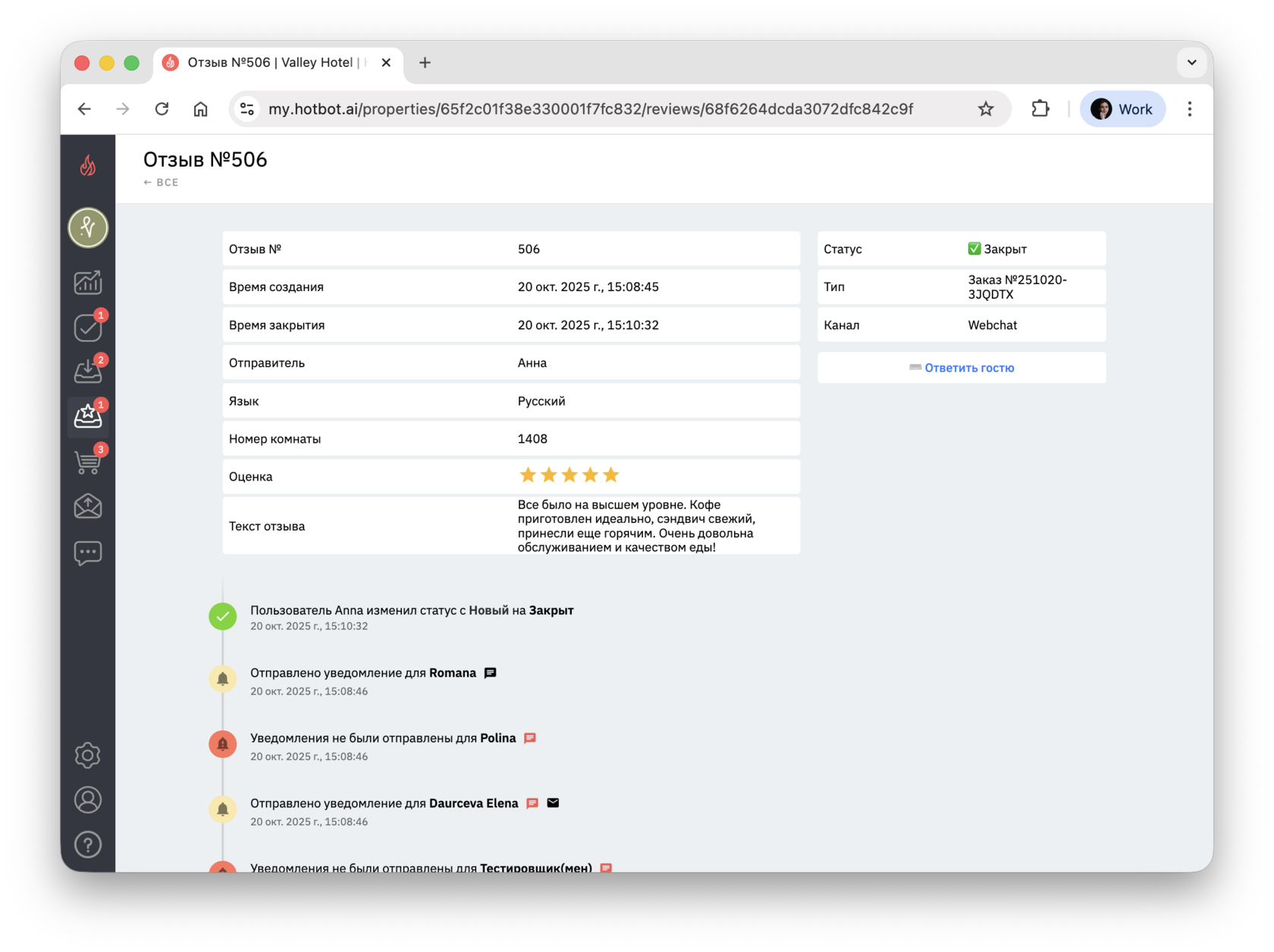
Task: Click the Отзыв №506 page heading
Action: coord(206,160)
